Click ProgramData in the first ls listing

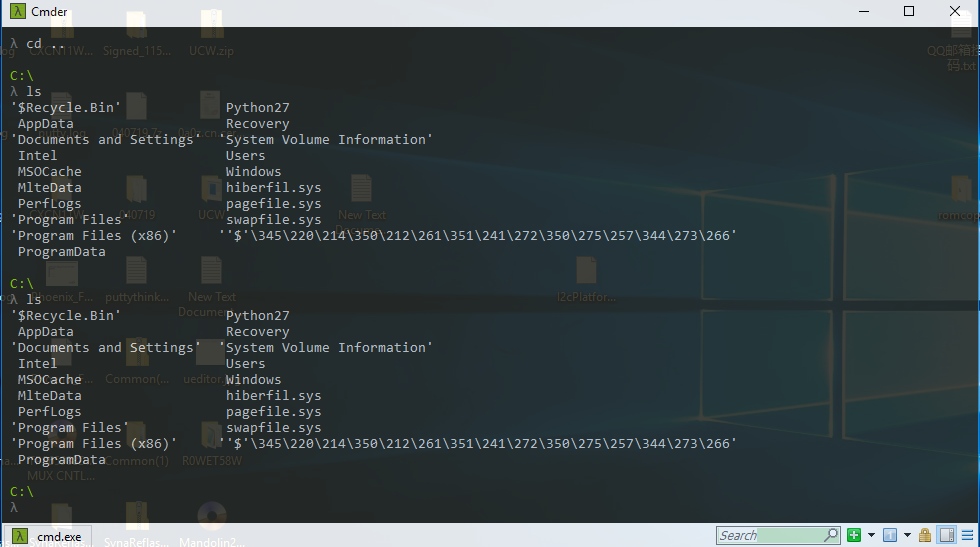click(61, 252)
